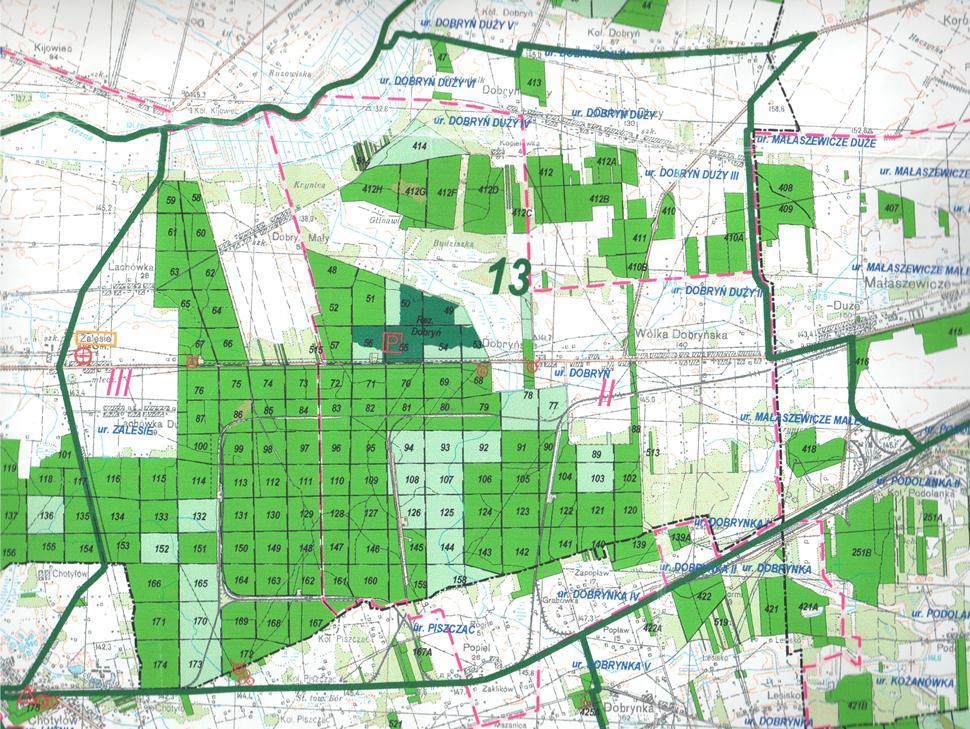The image size is (970, 729).
Task: Select forest parcel 251B
Action: 861,552
